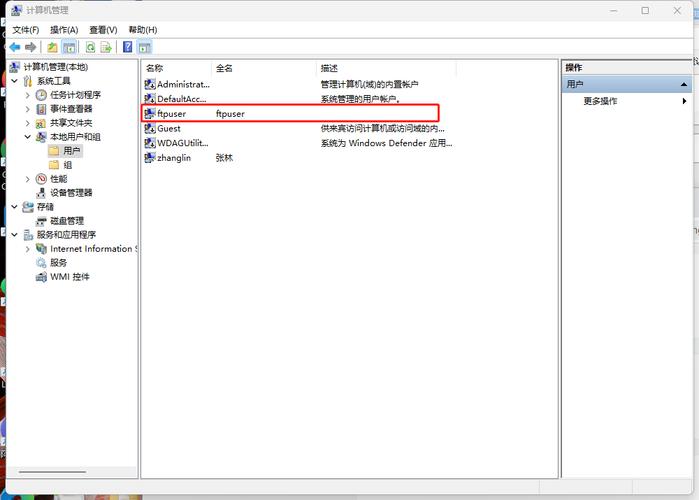
Task: Click the 任务计划程序 clock icon
Action: pos(41,95)
